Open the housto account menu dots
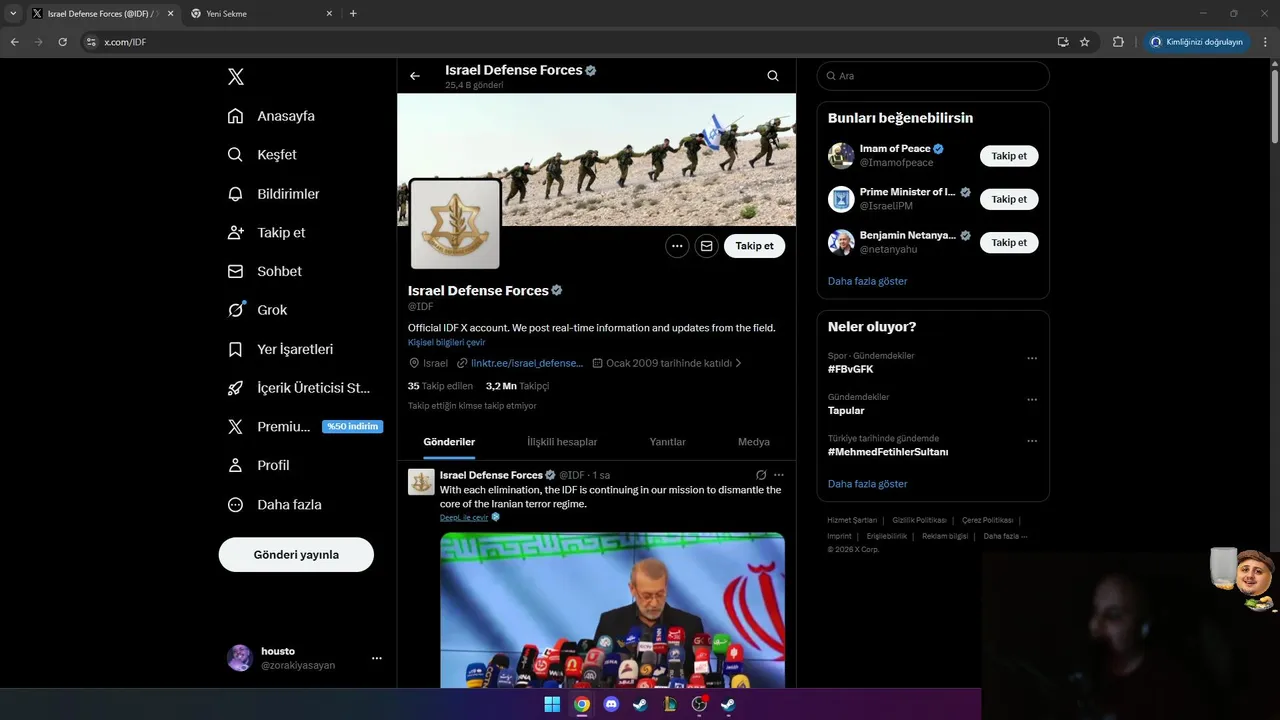 (377, 658)
